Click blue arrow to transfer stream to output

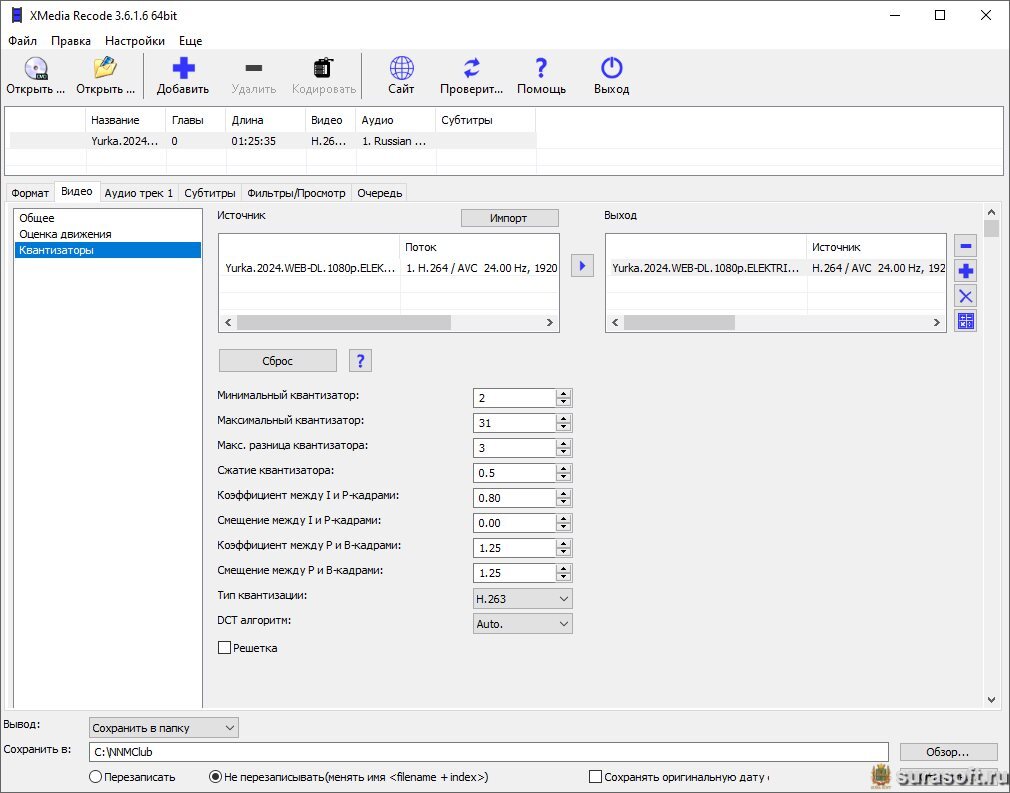pyautogui.click(x=582, y=266)
